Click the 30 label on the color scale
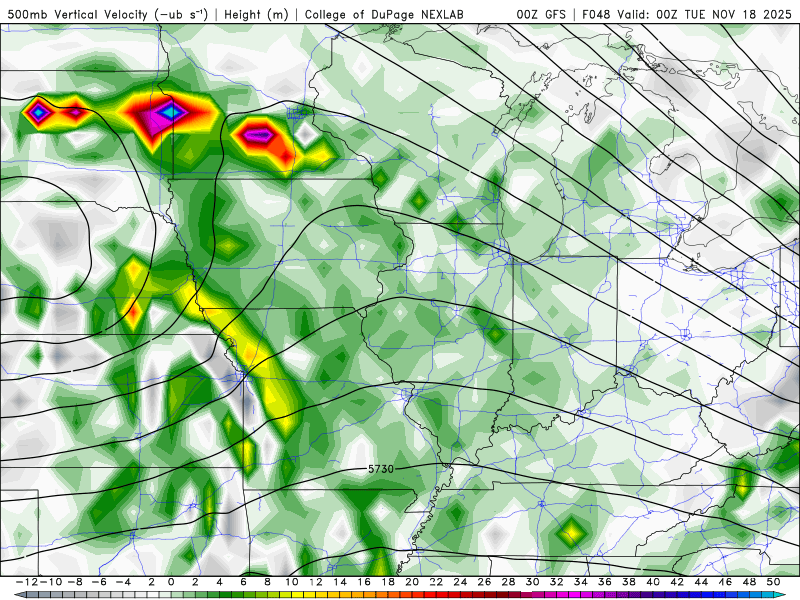800x600 pixels. [x=532, y=582]
